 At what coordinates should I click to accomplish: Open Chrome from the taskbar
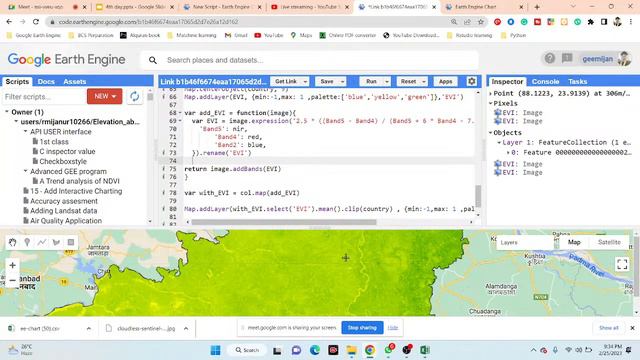[x=370, y=350]
